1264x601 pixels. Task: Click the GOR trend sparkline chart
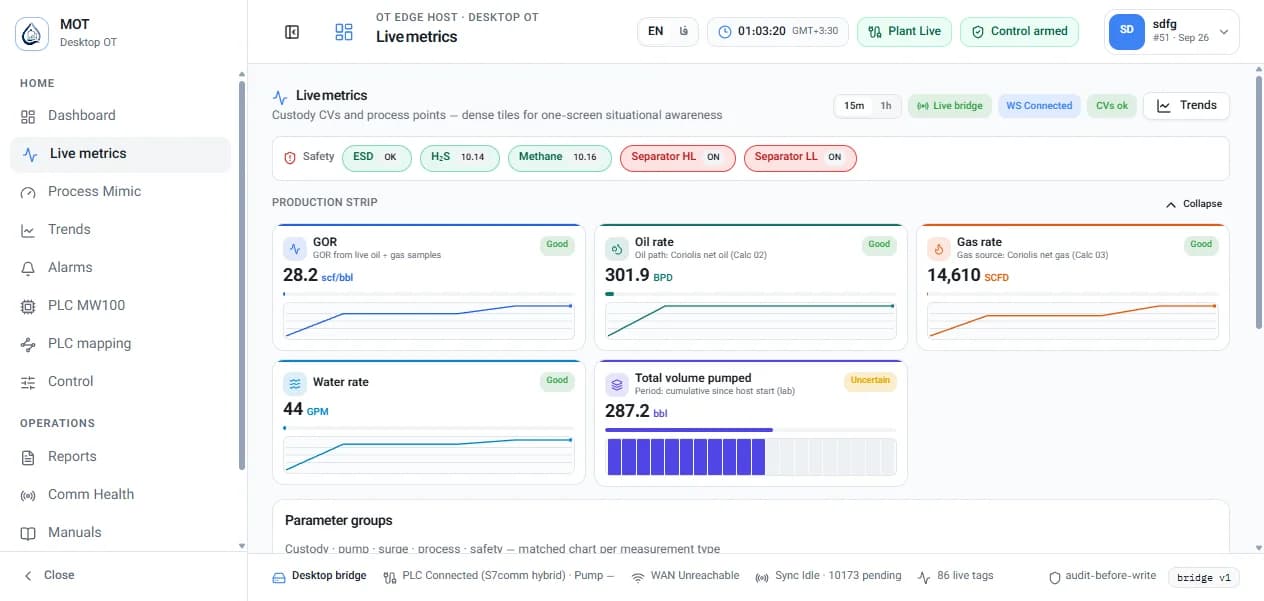tap(428, 320)
